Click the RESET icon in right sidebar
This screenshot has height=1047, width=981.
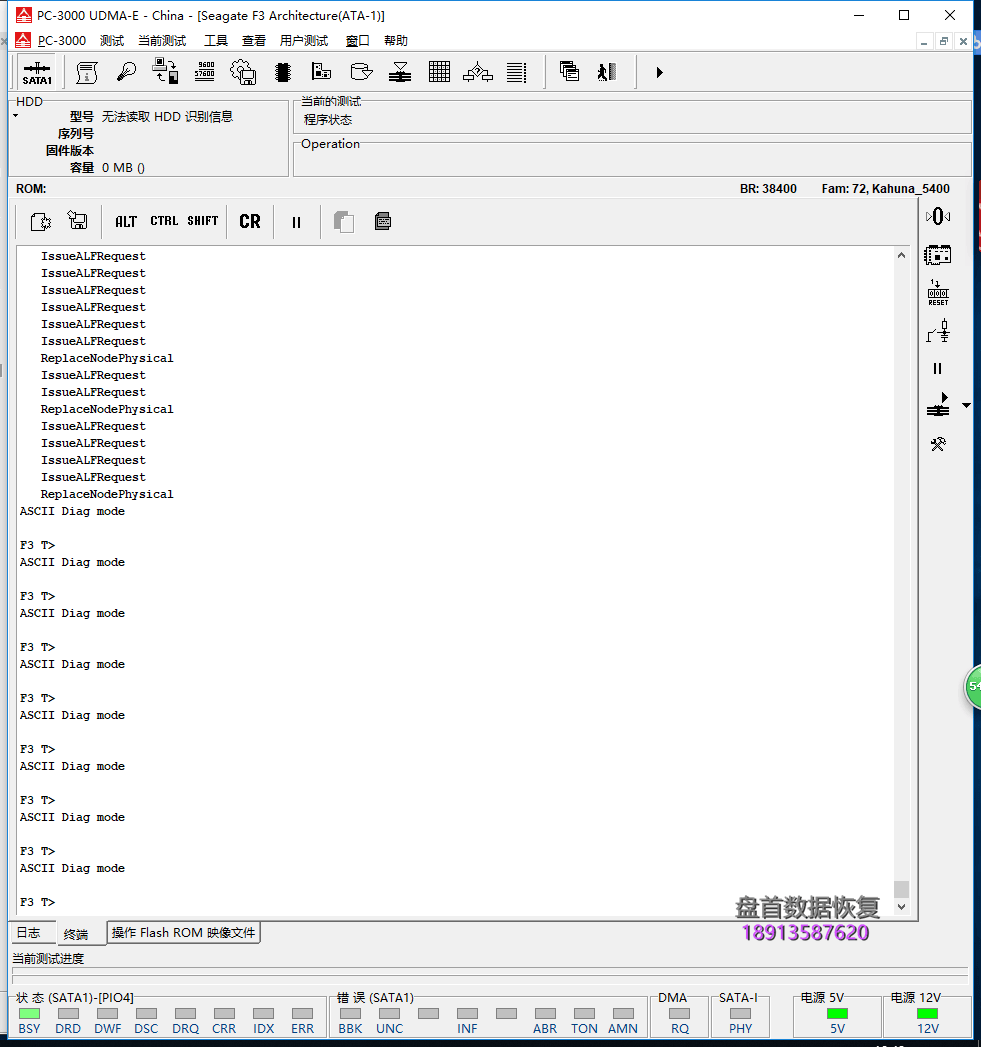pos(938,292)
